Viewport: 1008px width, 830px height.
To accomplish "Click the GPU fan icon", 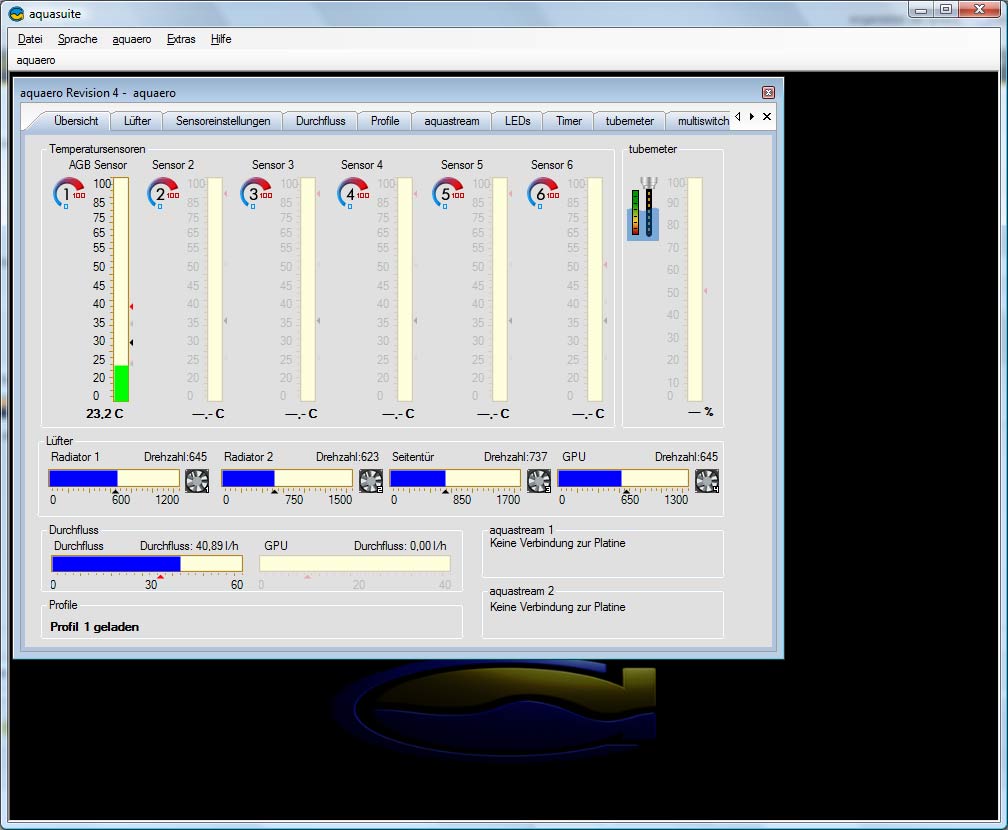I will click(707, 481).
